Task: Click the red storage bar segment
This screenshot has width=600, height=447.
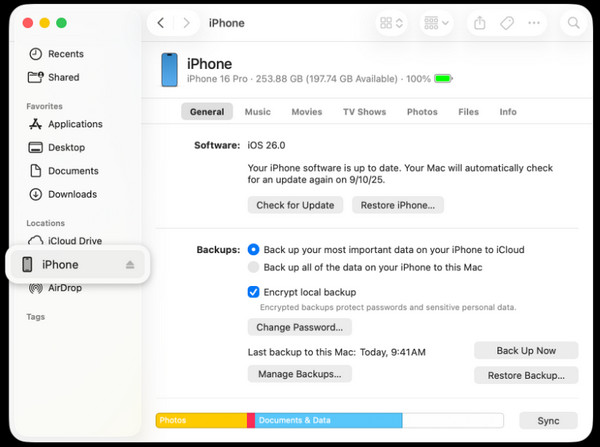Action: coord(251,420)
